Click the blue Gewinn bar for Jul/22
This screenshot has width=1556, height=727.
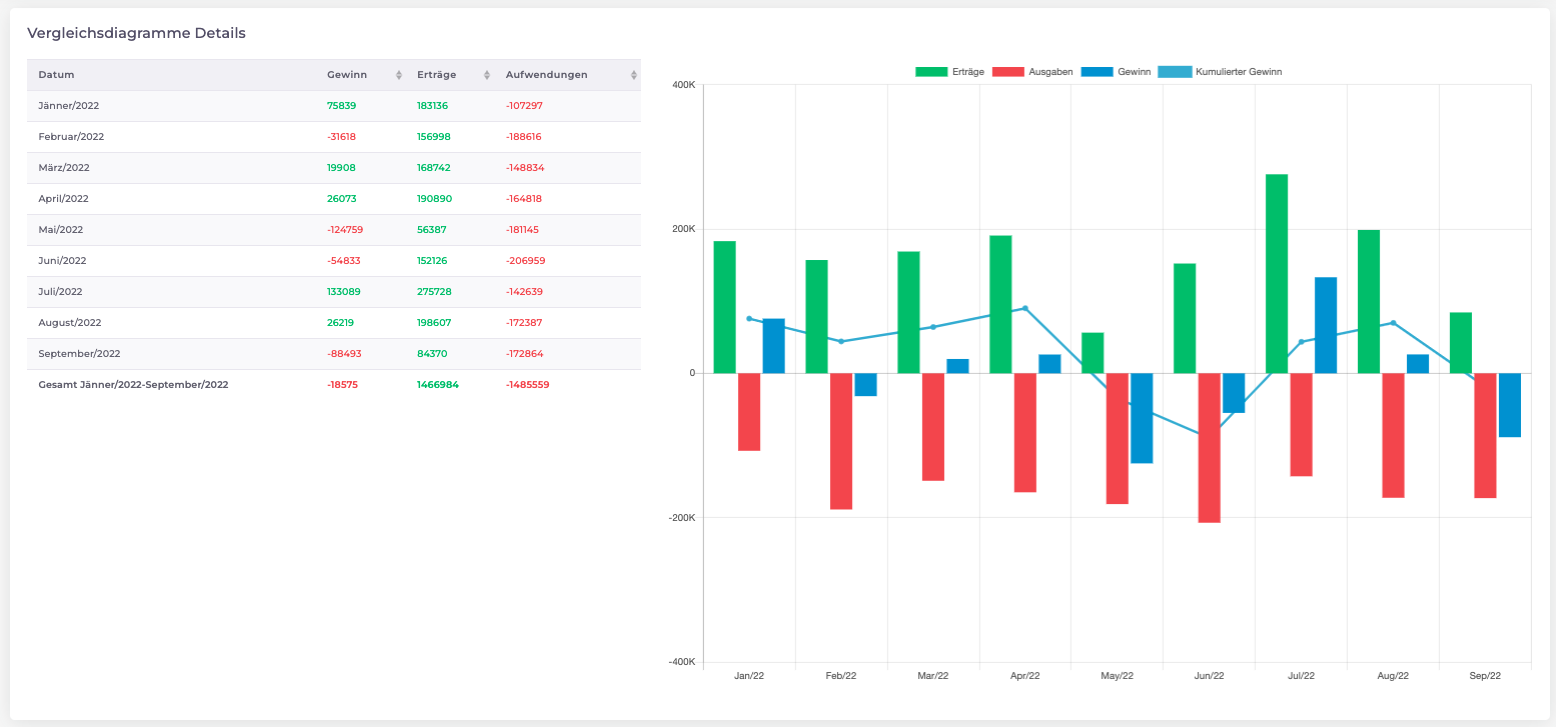coord(1325,325)
